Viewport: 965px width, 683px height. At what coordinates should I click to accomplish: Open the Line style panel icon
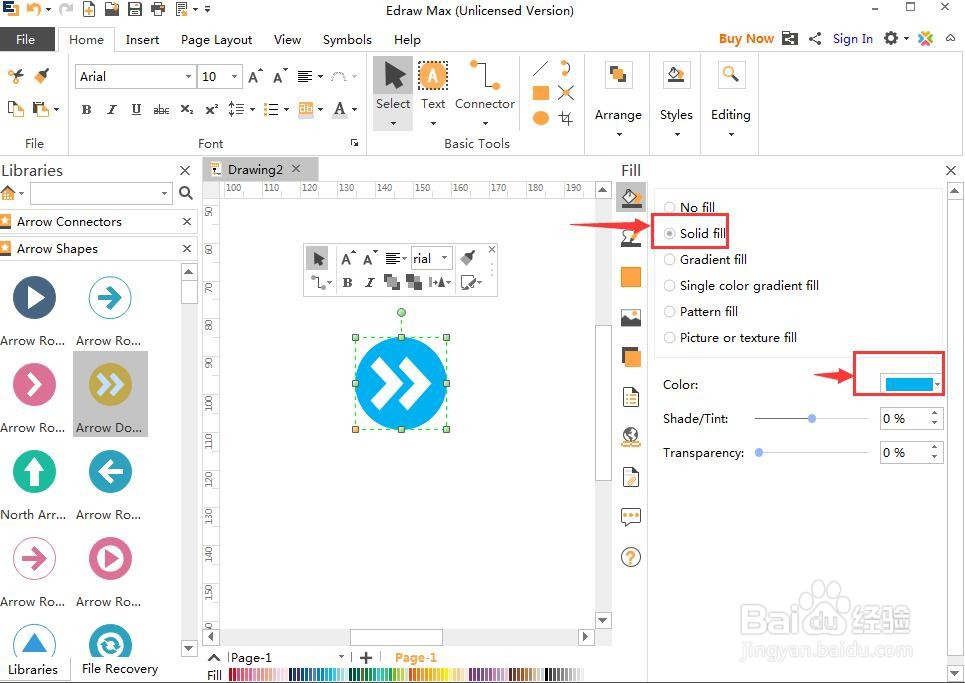pyautogui.click(x=631, y=237)
